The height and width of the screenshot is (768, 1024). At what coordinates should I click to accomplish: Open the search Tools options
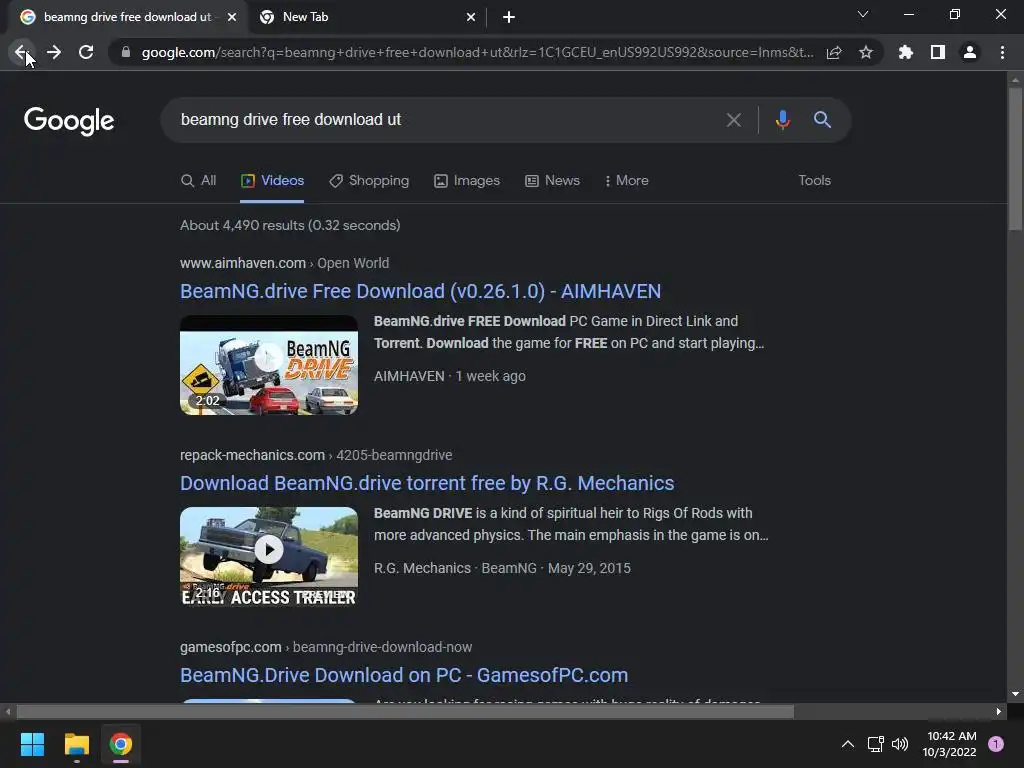coord(814,180)
